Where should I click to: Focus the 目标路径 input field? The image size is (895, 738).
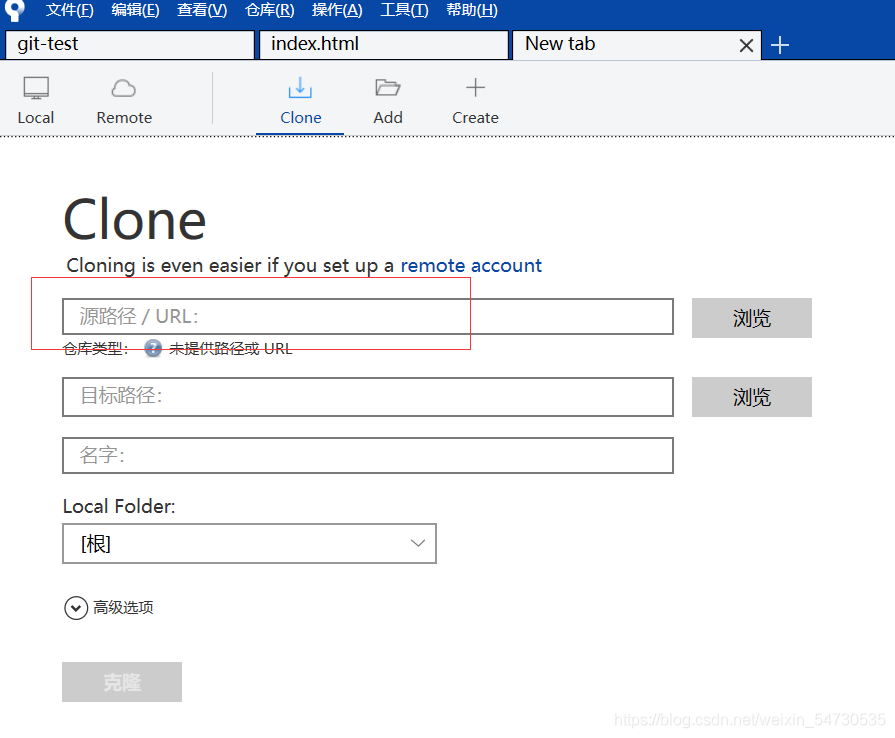[x=368, y=397]
